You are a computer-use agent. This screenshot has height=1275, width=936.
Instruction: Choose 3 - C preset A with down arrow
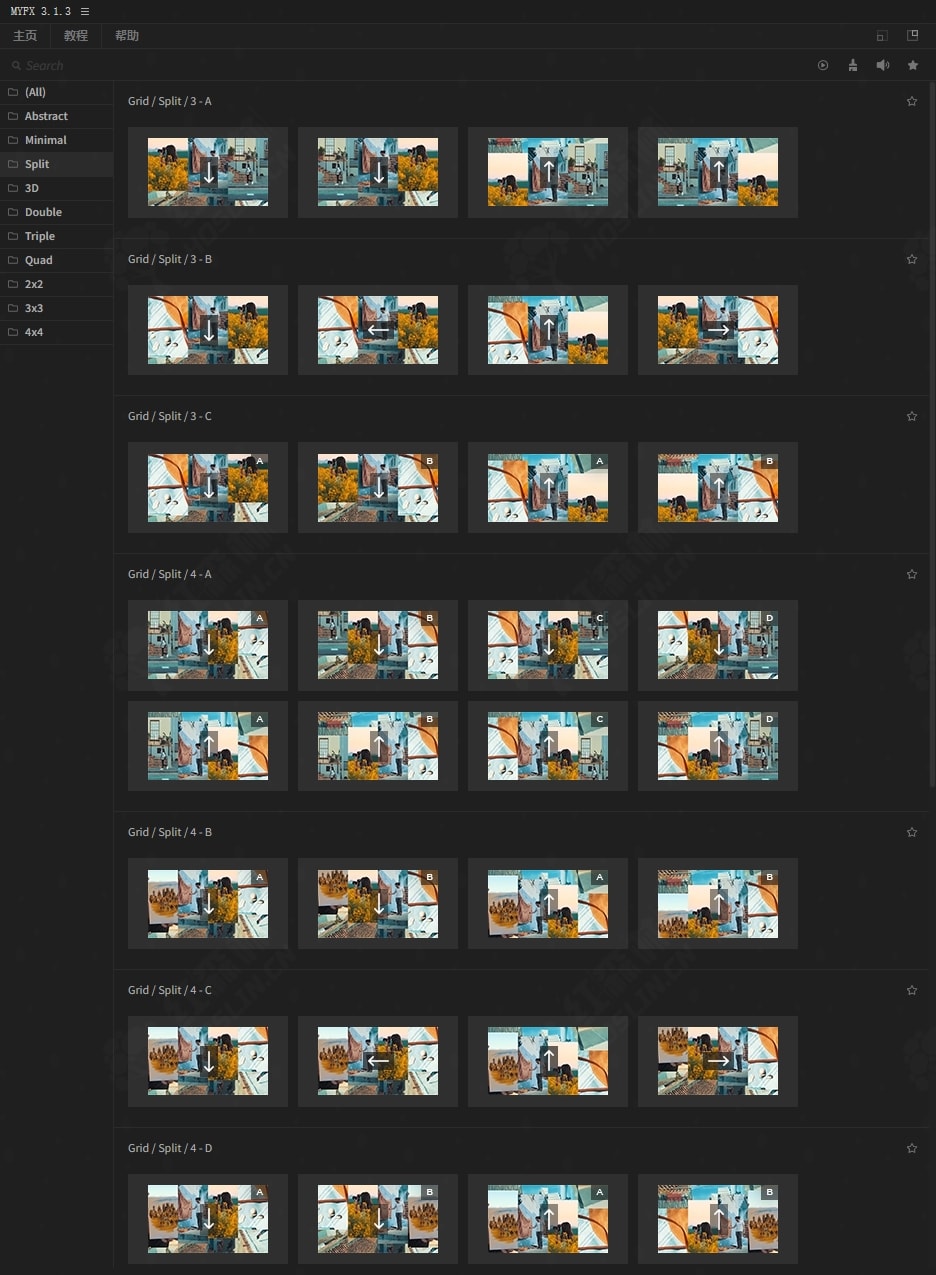pos(208,487)
